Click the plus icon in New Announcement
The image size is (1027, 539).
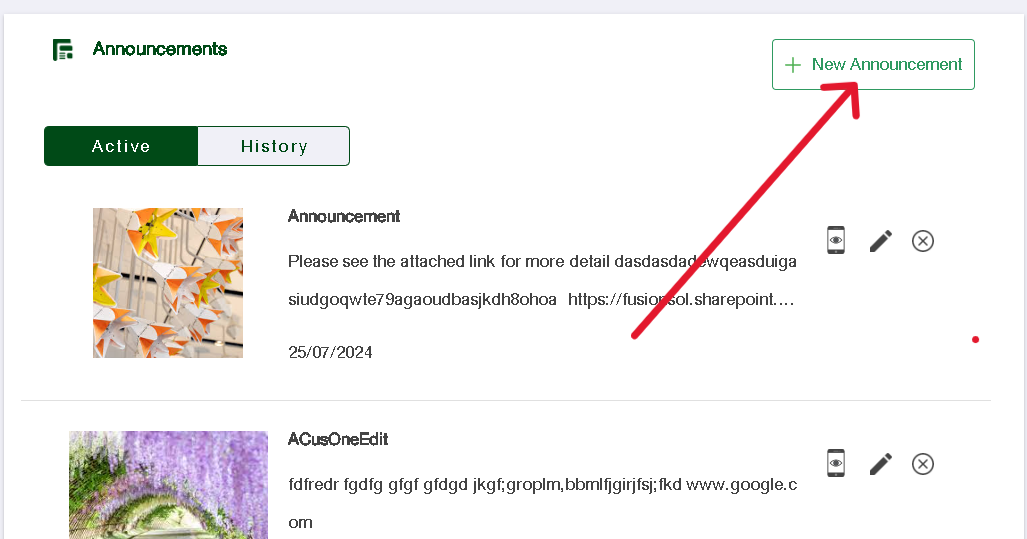[x=793, y=65]
